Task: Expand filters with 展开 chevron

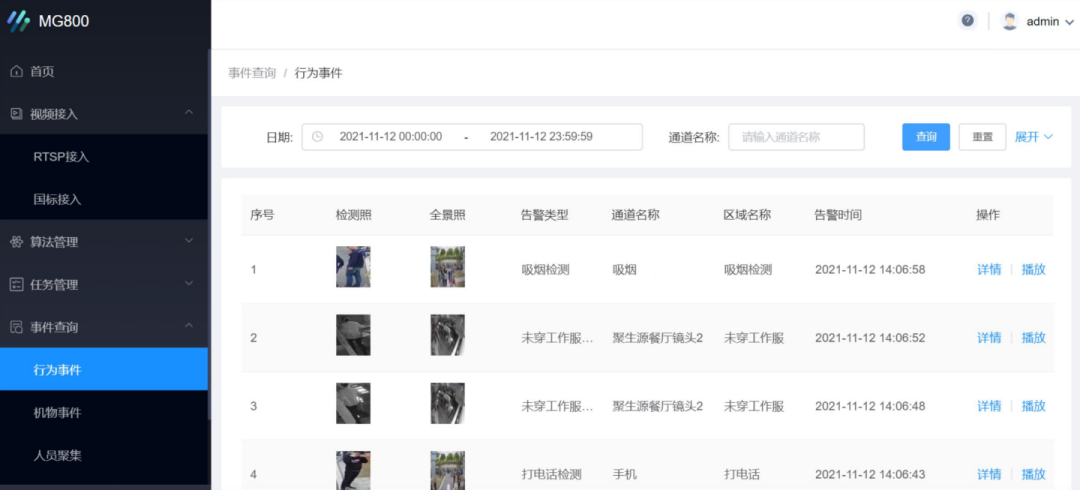Action: pyautogui.click(x=1048, y=137)
